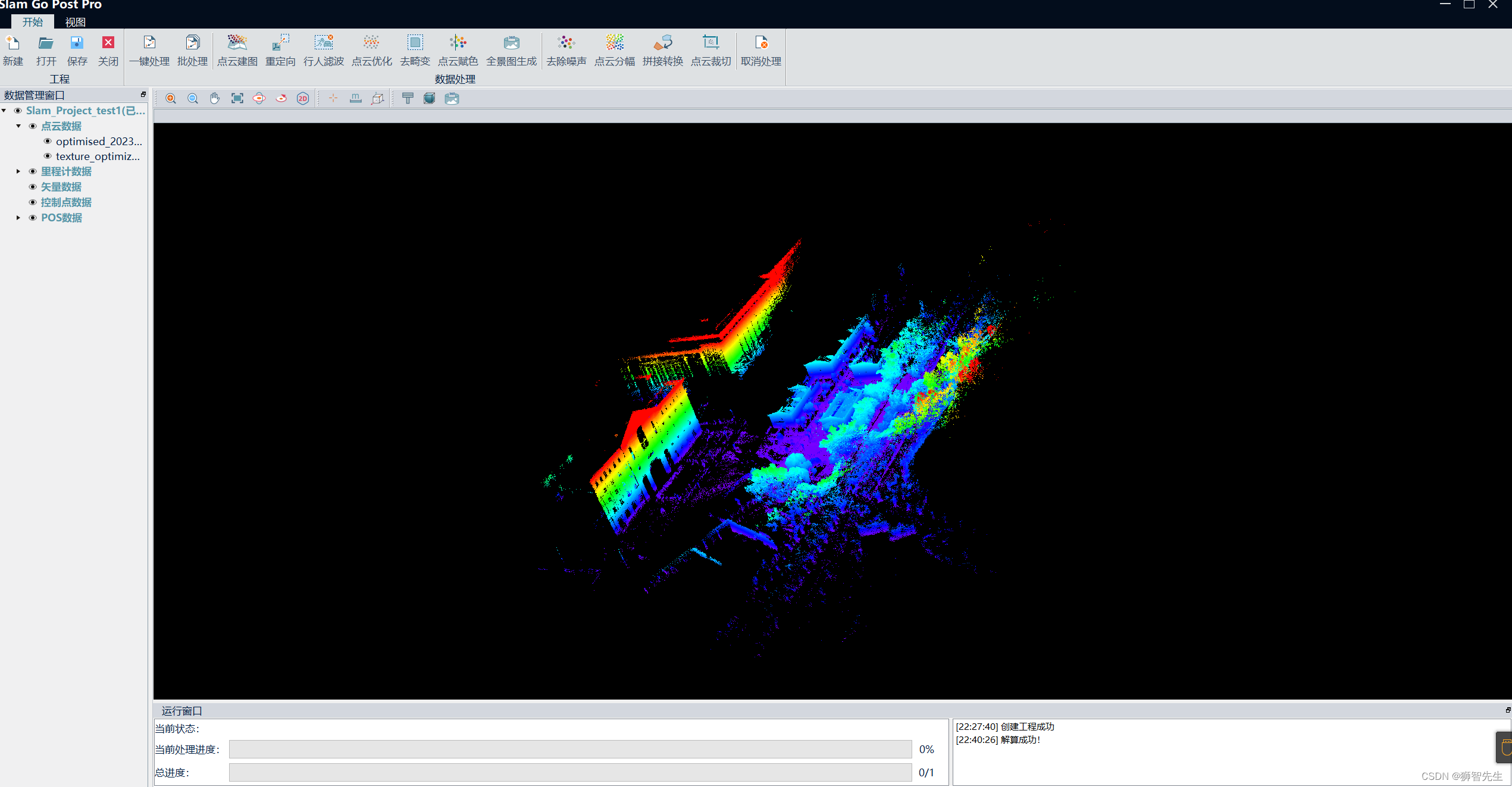Open the 点云赋色 point cloud coloring tool
The height and width of the screenshot is (787, 1512).
tap(458, 43)
